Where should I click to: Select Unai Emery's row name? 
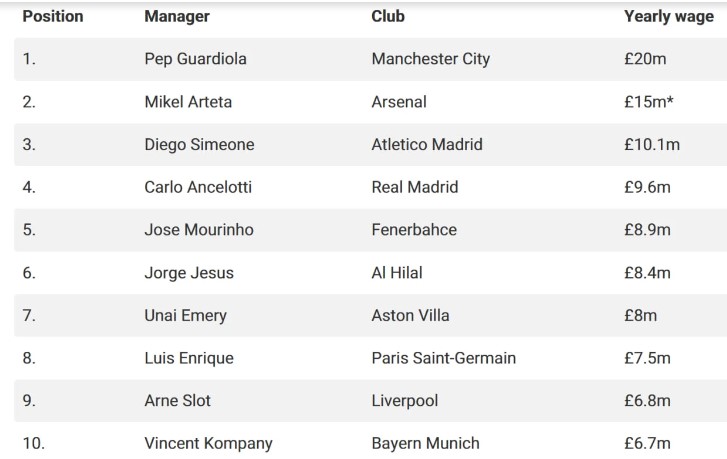pos(185,316)
